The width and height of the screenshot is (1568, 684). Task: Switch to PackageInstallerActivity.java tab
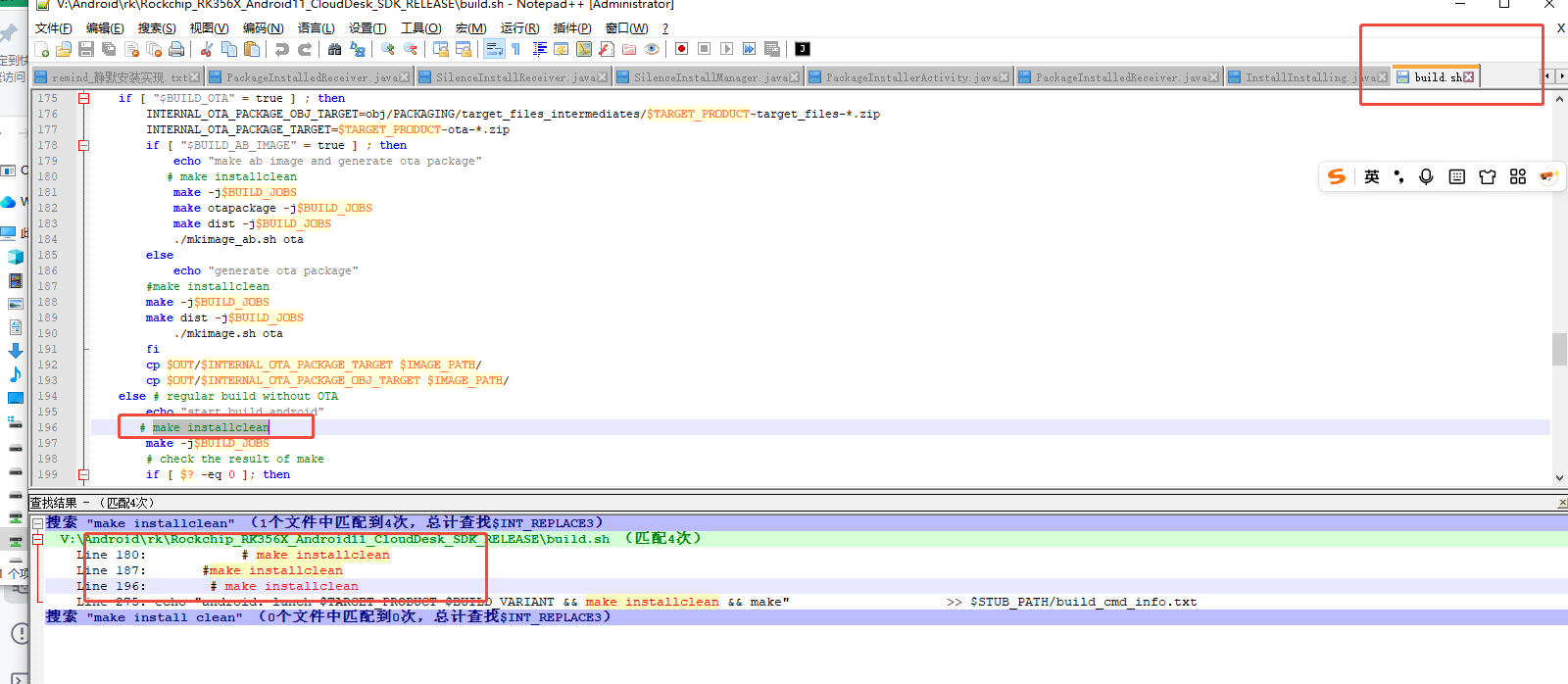point(910,76)
